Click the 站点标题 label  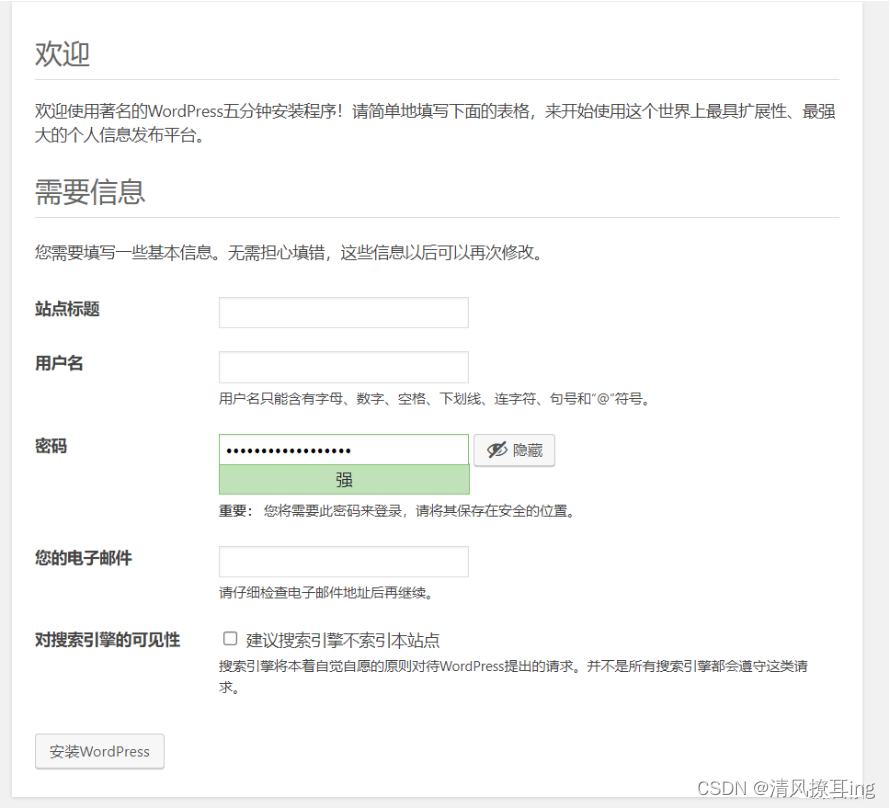click(68, 309)
